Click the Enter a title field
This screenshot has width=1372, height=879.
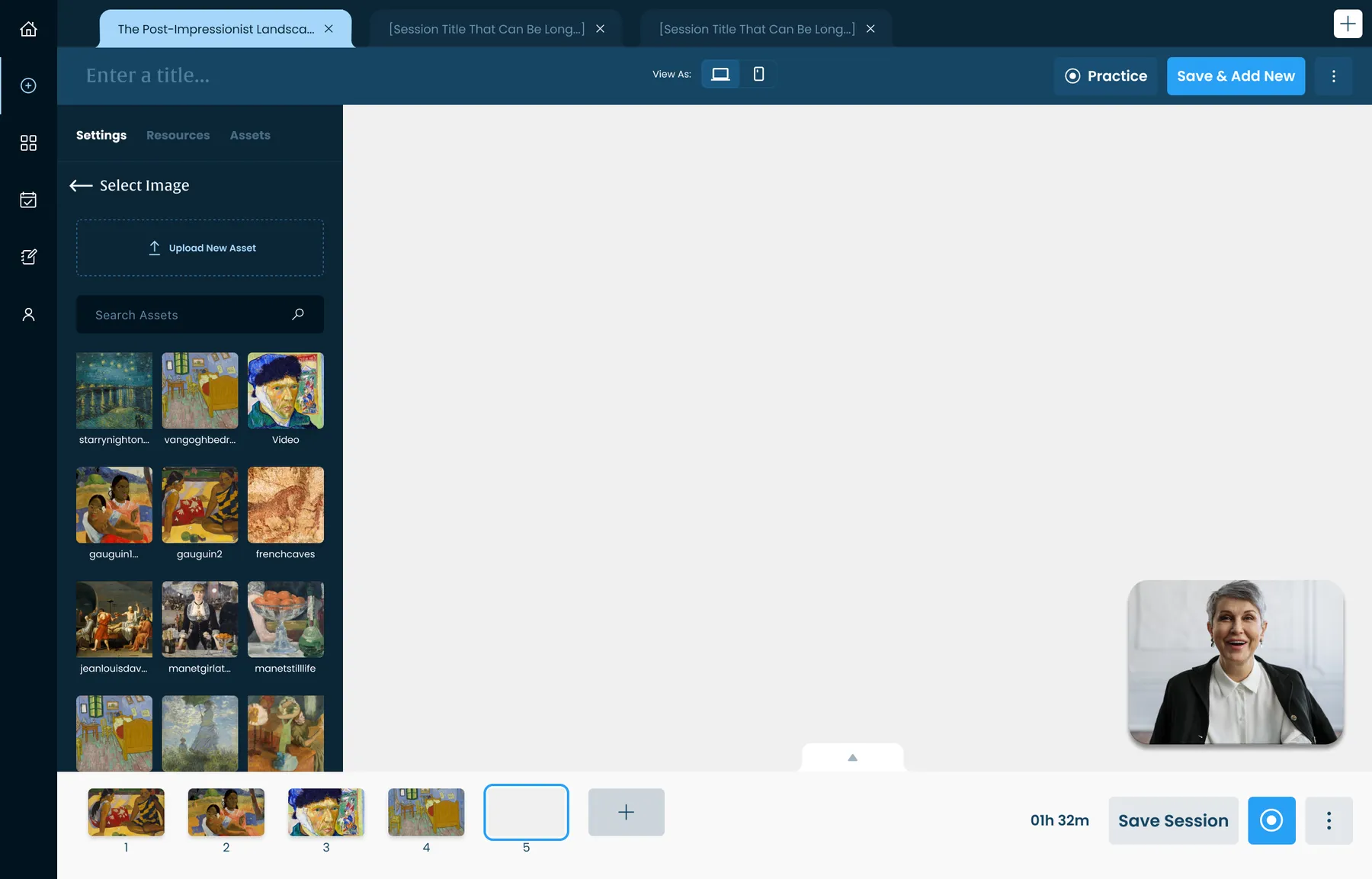148,75
